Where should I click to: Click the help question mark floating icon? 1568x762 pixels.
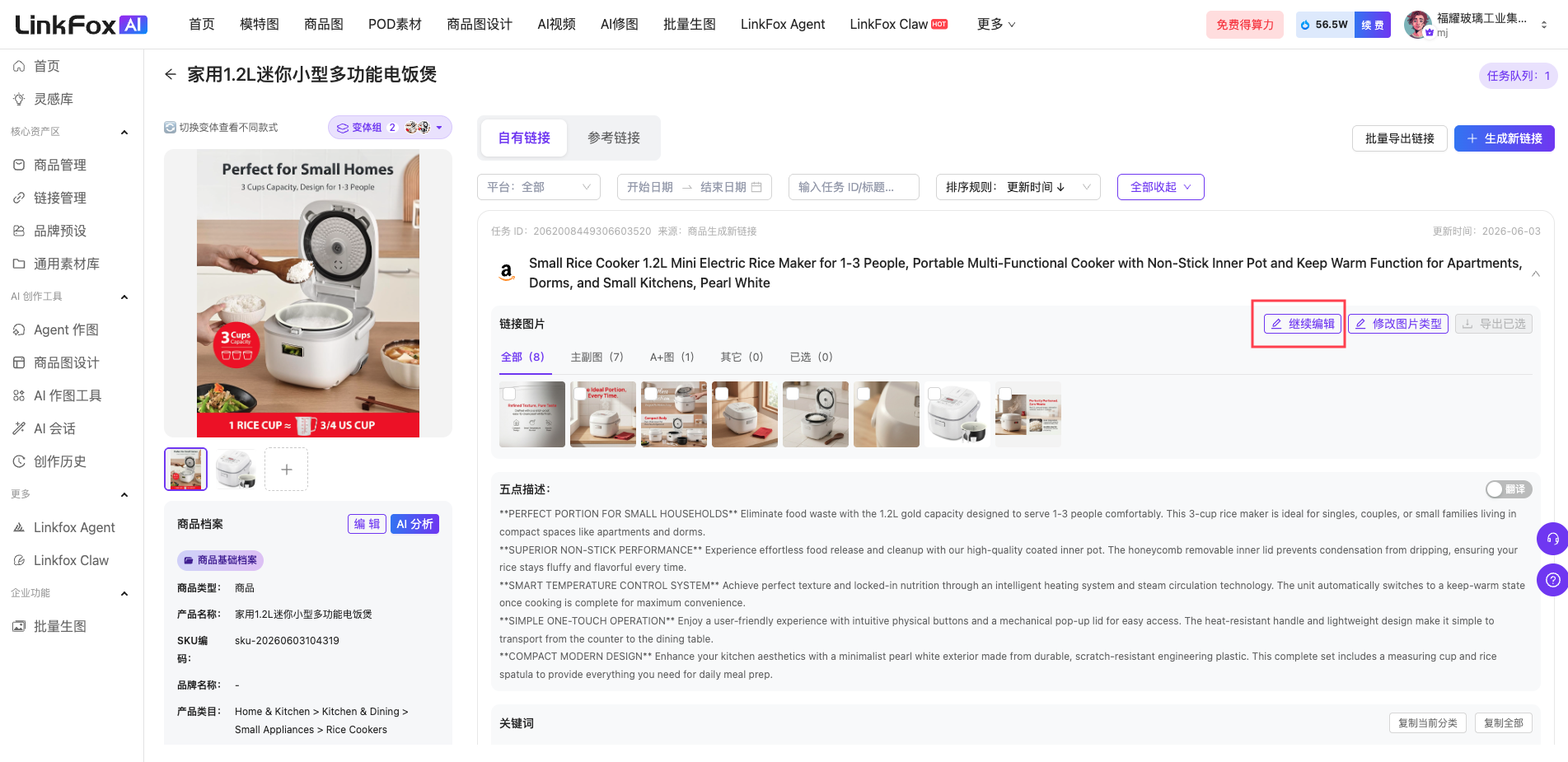tap(1552, 579)
